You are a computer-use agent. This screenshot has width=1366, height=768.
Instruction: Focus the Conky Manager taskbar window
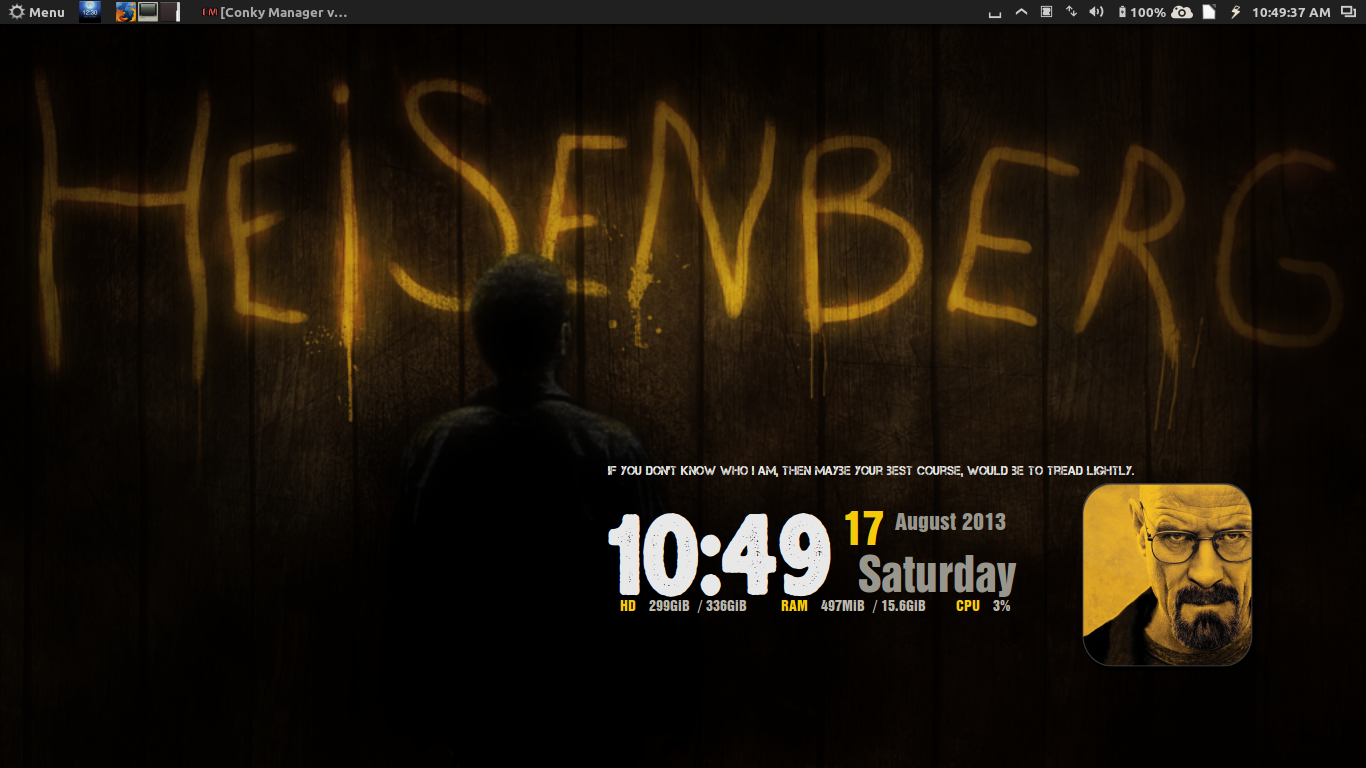tap(275, 12)
